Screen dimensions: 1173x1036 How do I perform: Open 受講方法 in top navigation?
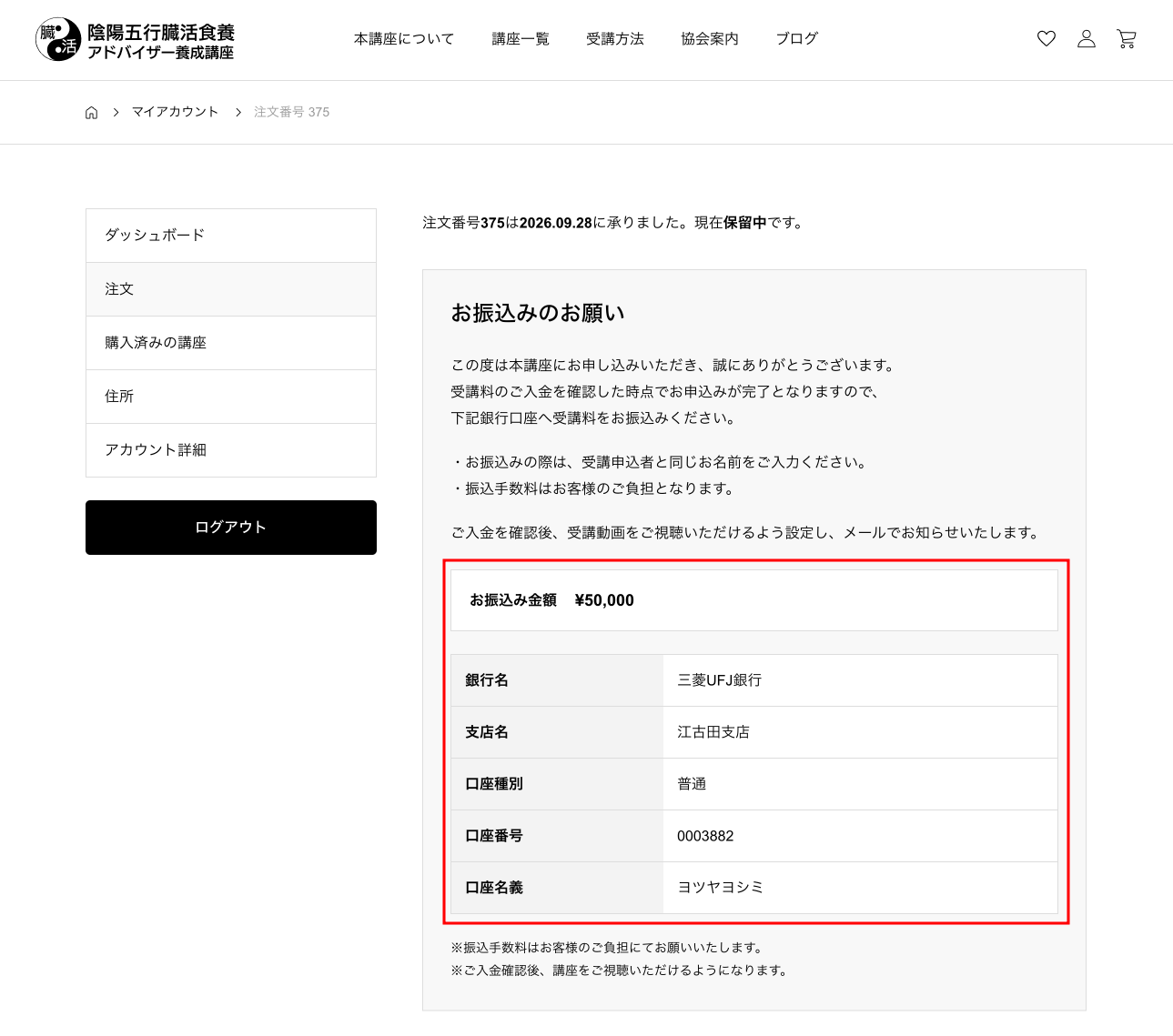[x=615, y=39]
